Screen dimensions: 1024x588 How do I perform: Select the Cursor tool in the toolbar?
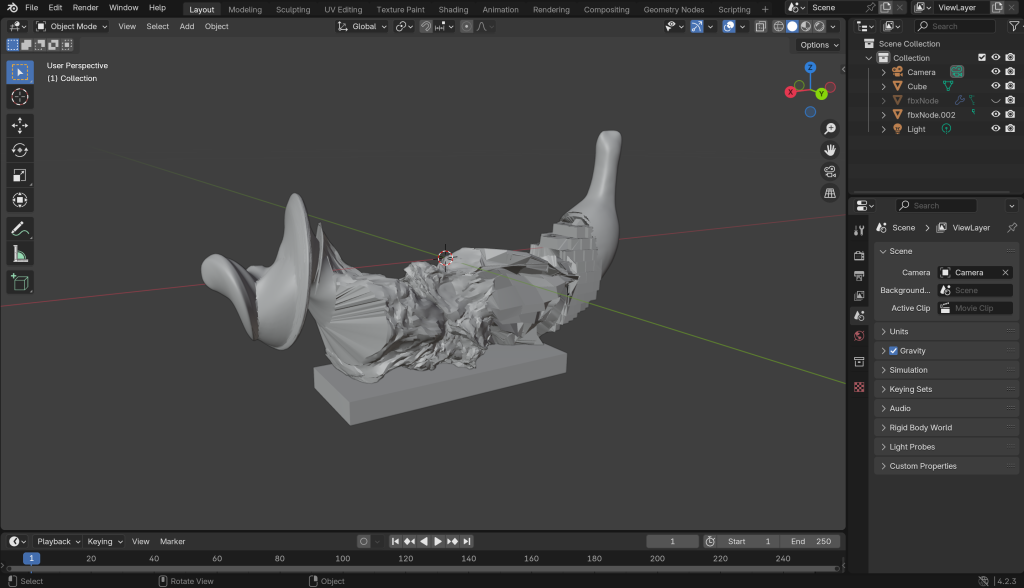20,97
